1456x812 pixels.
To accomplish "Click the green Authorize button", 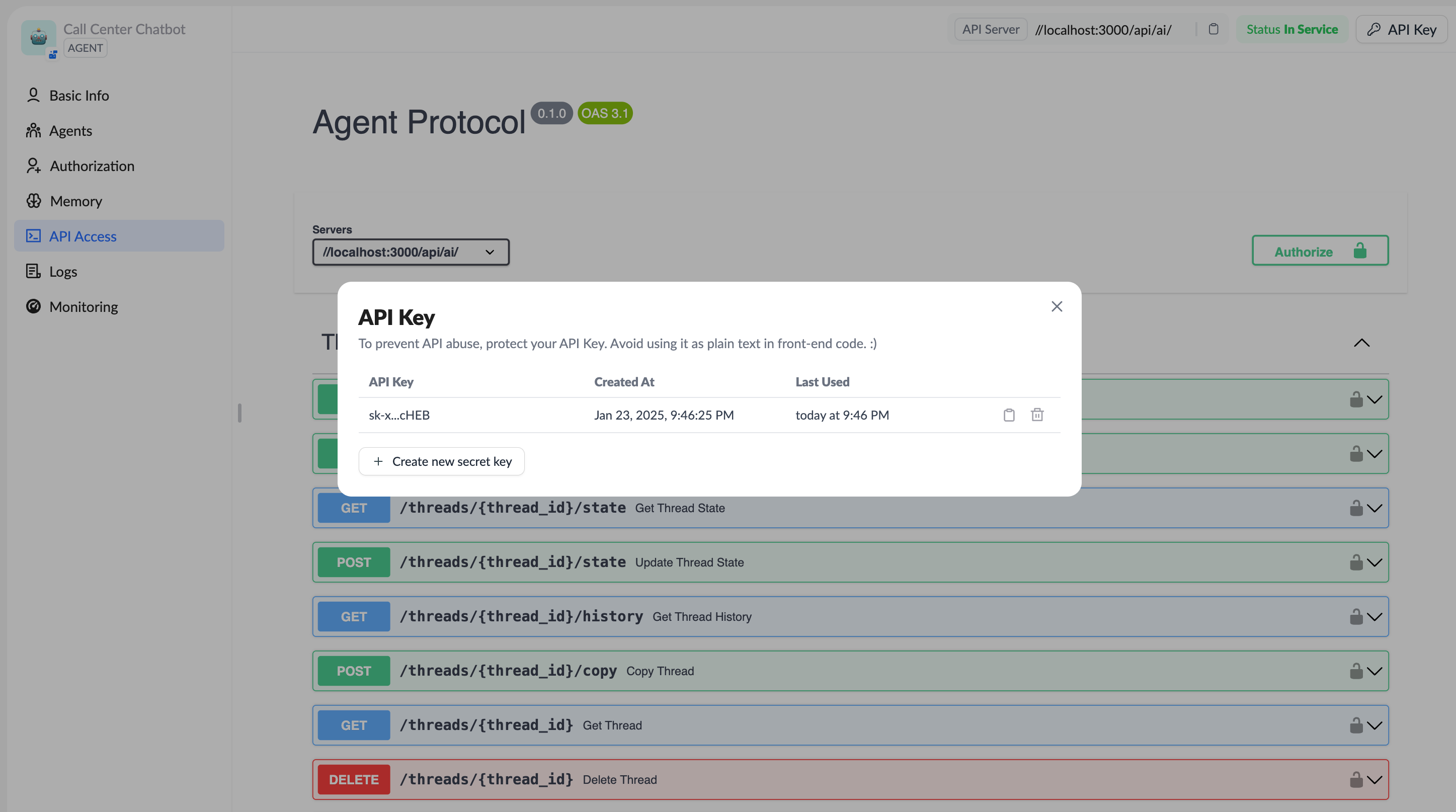I will [1320, 252].
